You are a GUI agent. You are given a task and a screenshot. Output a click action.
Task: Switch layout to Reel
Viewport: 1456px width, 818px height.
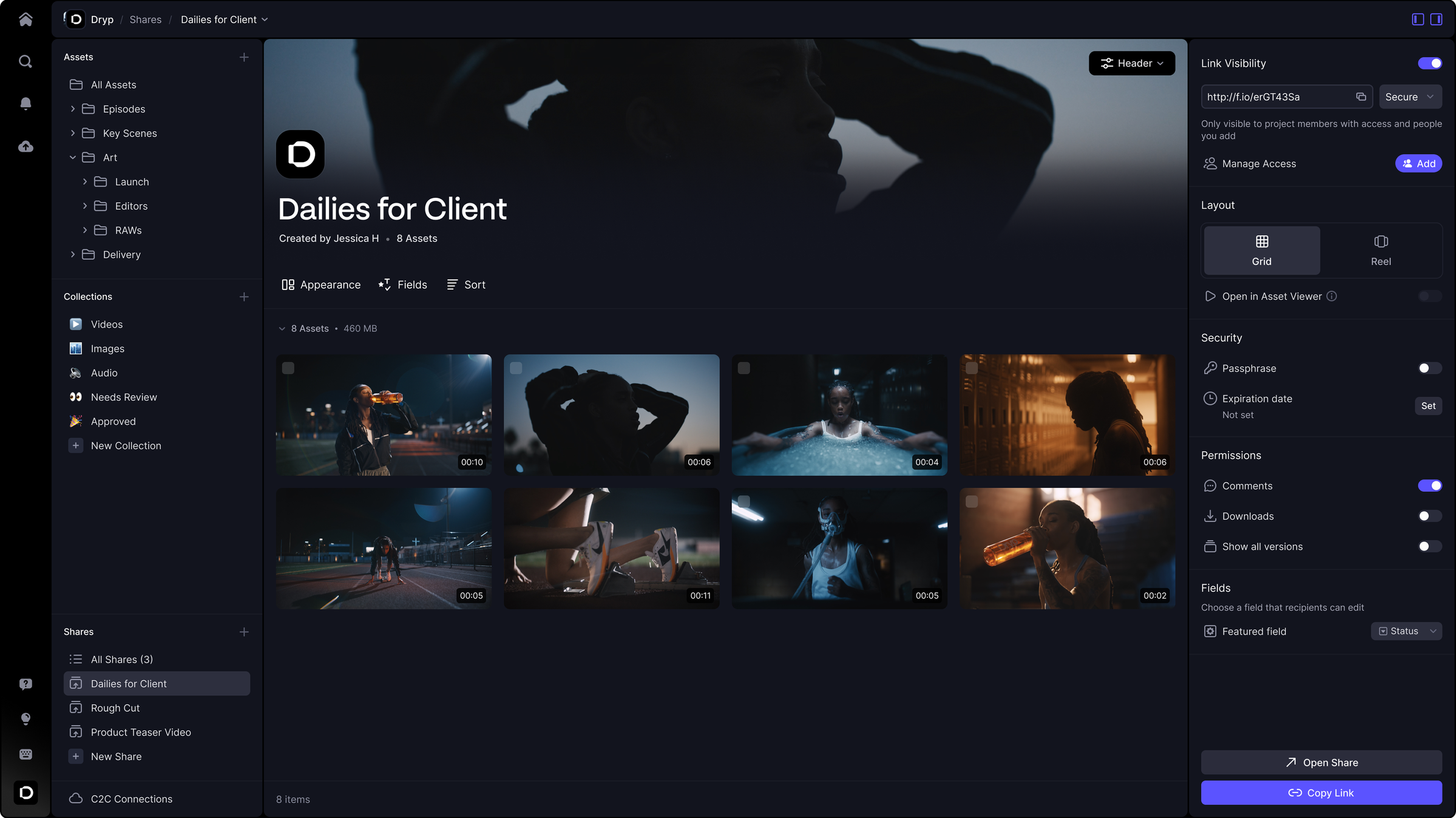click(1380, 250)
